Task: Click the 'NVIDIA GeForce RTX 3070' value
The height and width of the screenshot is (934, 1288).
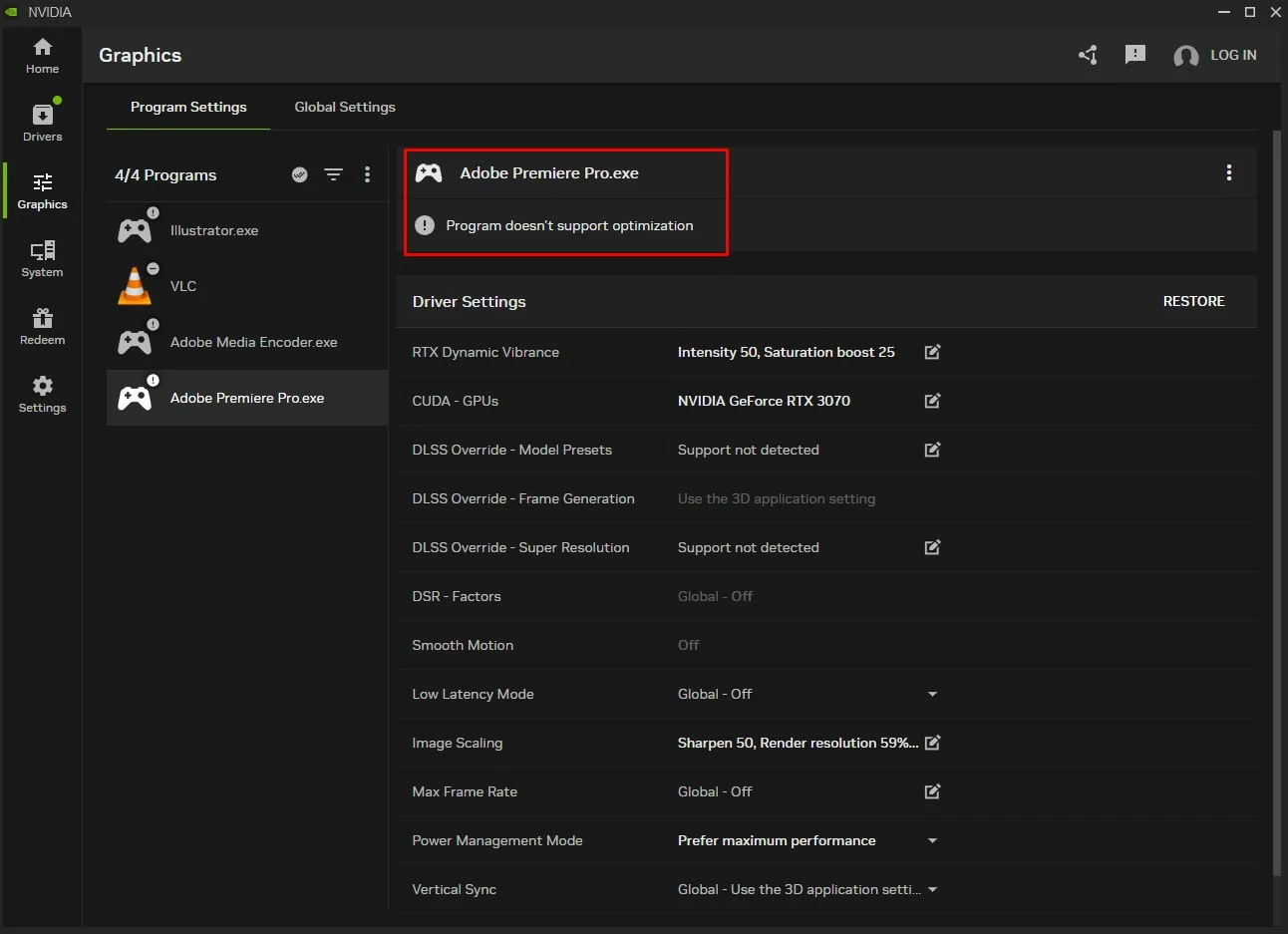Action: pyautogui.click(x=764, y=401)
